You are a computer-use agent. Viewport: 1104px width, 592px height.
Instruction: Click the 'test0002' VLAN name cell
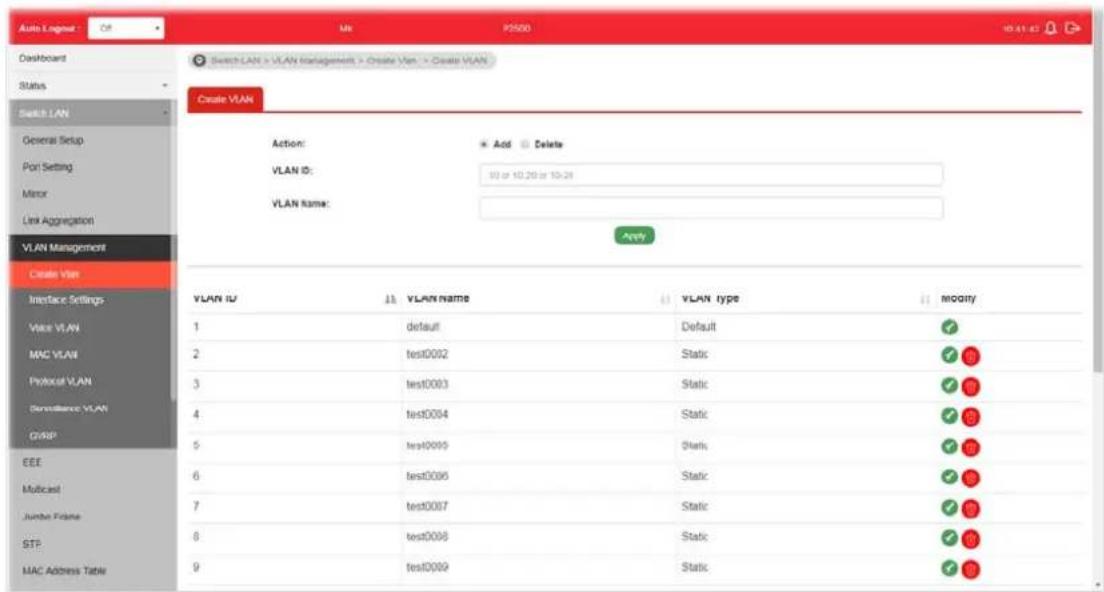click(427, 355)
